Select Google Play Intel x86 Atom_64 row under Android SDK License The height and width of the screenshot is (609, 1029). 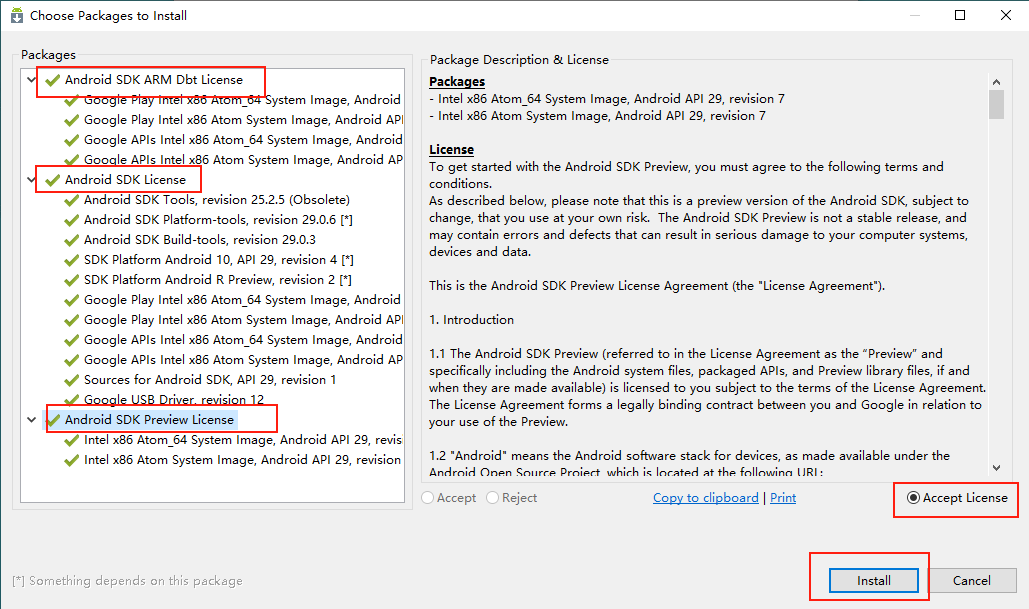point(242,300)
